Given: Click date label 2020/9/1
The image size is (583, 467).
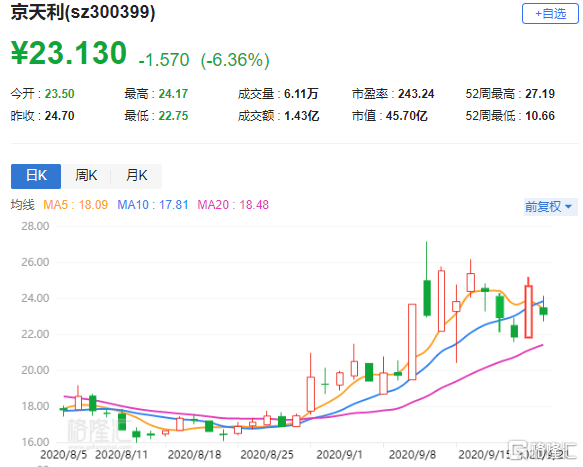Looking at the screenshot, I should (339, 455).
